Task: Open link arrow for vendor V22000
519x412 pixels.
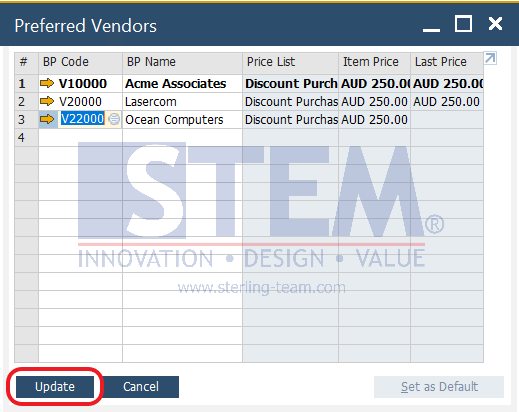Action: pyautogui.click(x=47, y=119)
